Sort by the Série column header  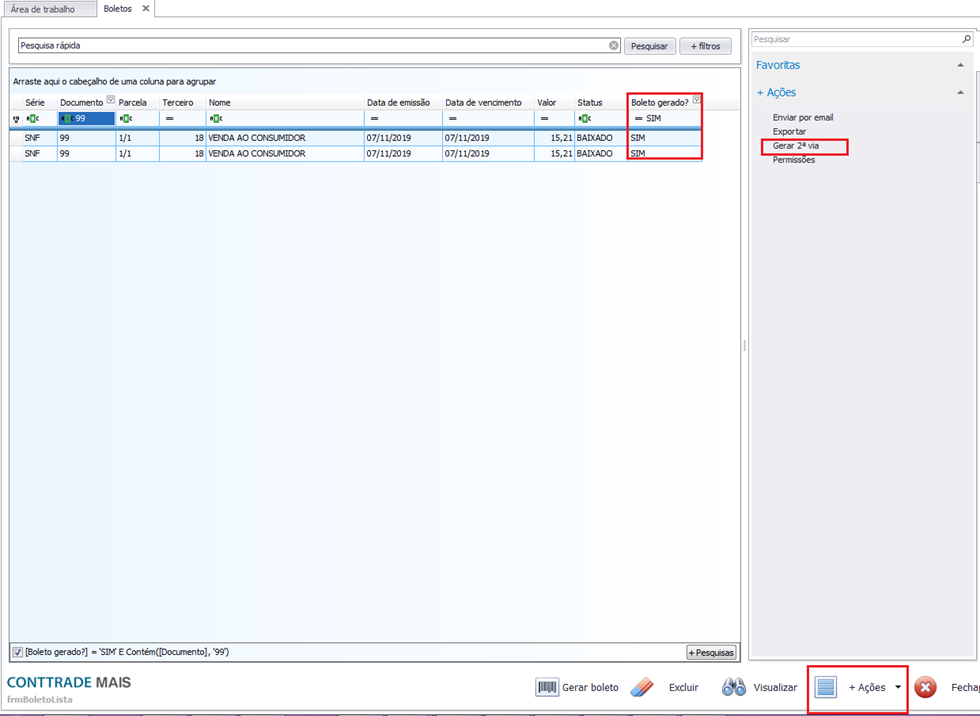point(40,102)
